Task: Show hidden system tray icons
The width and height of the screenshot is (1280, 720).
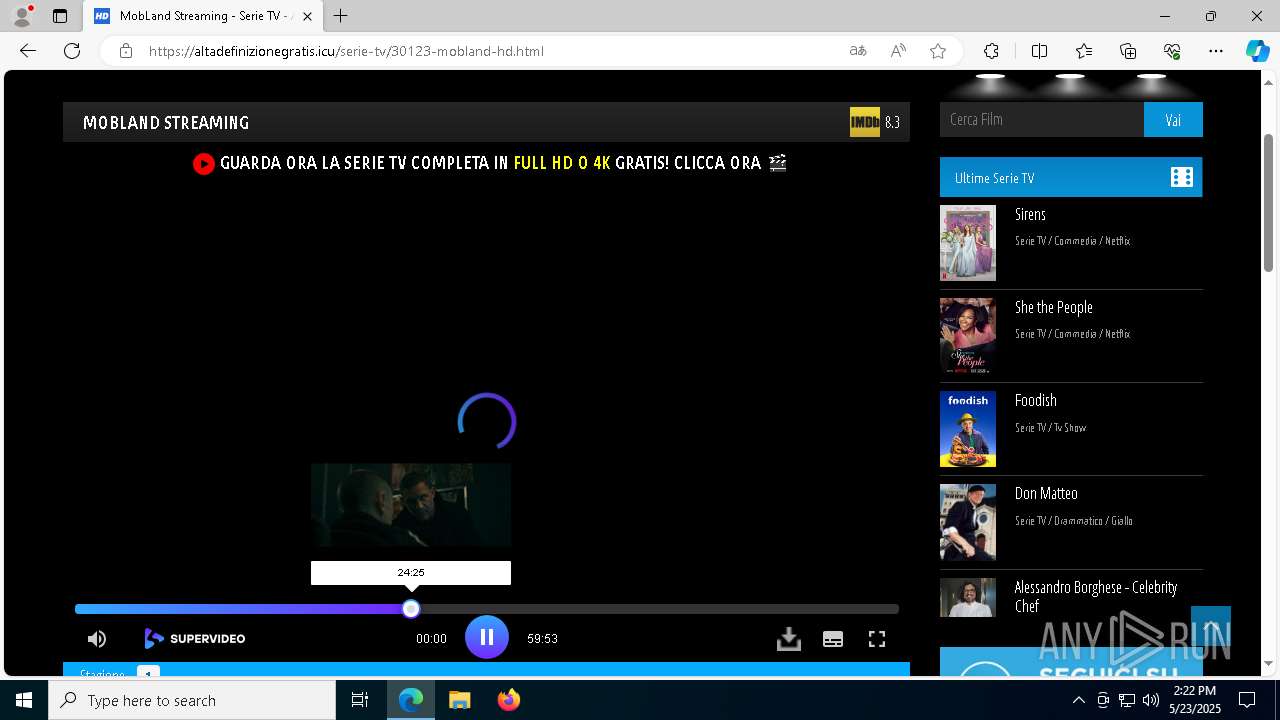Action: click(1078, 700)
